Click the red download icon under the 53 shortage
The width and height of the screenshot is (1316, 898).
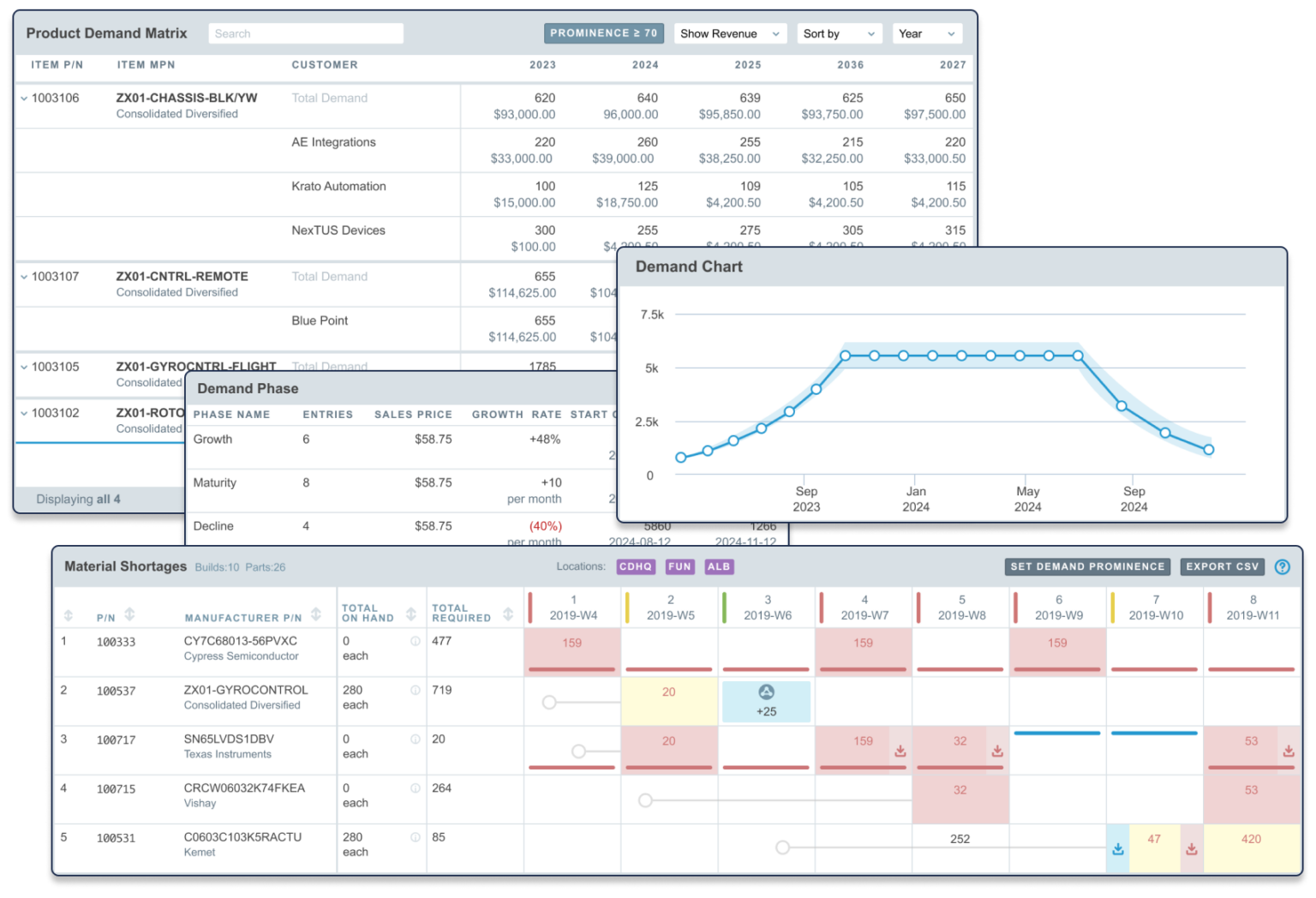(1288, 751)
